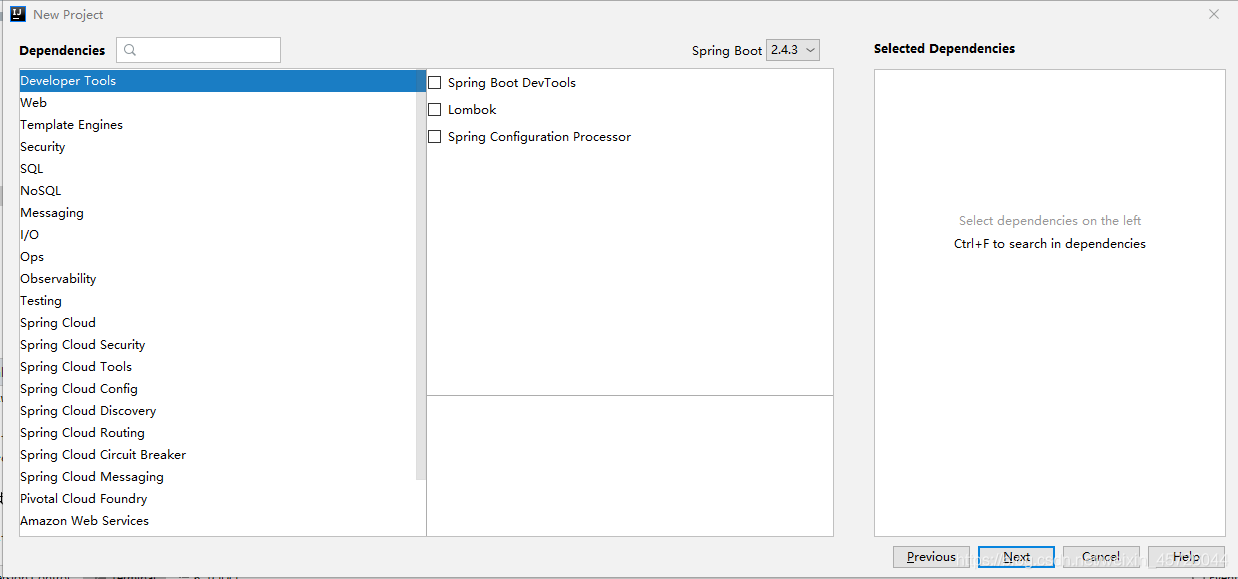Open the Spring Boot version dropdown
The width and height of the screenshot is (1238, 579).
click(793, 50)
